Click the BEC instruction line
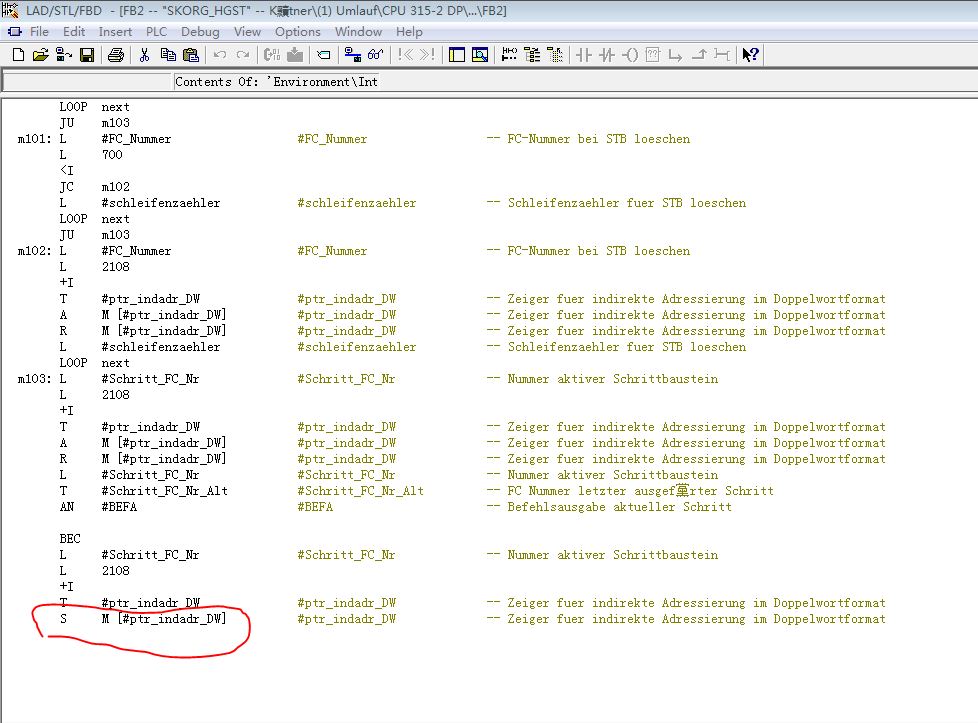This screenshot has width=978, height=723. [70, 539]
